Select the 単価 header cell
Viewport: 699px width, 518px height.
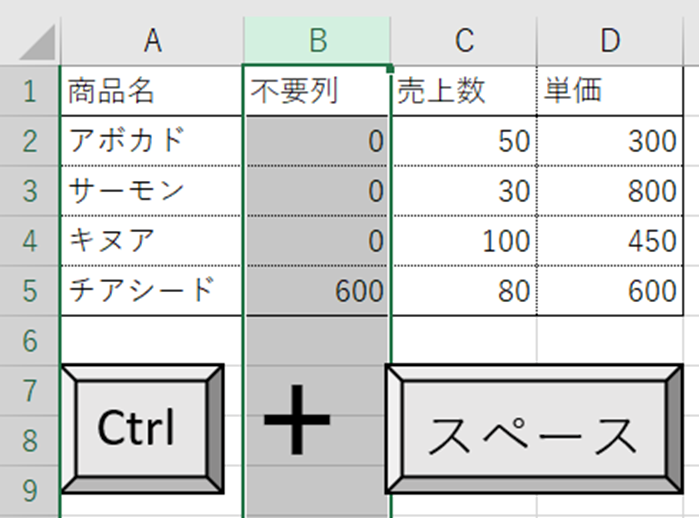[x=610, y=92]
